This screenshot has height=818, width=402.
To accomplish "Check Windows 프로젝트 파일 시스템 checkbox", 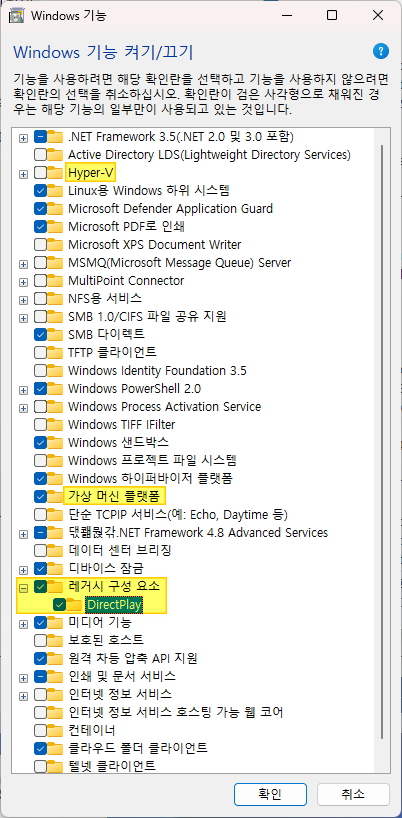I will (40, 460).
